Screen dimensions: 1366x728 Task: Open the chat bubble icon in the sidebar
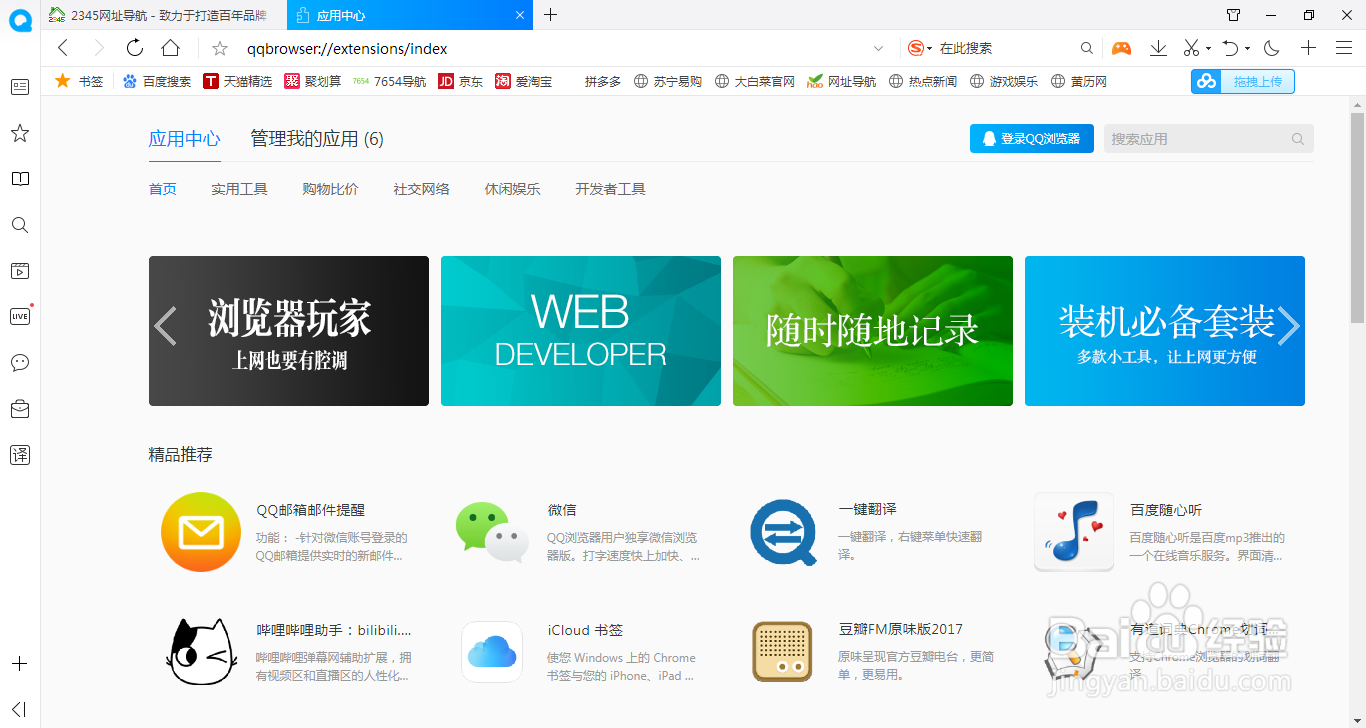[20, 362]
